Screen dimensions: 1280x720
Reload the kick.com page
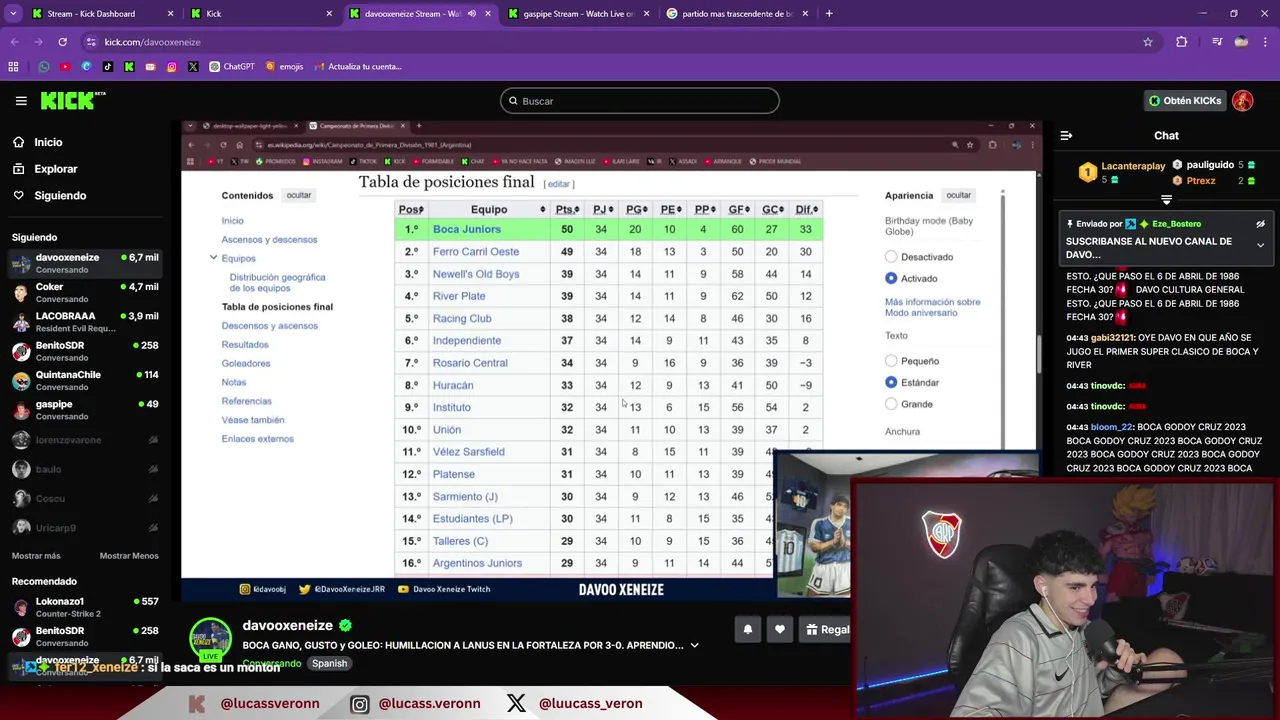point(62,42)
